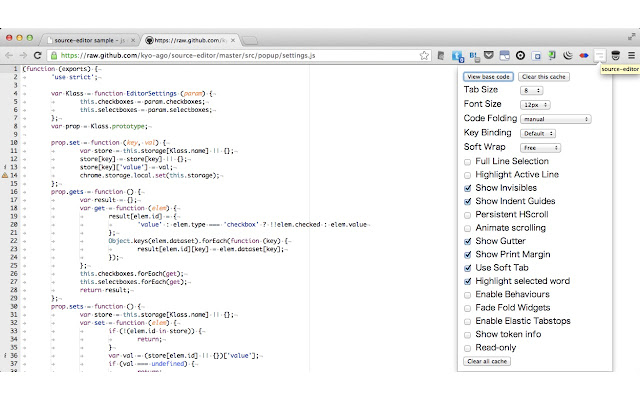Uncheck Show Indent Guides
Image resolution: width=640 pixels, height=400 pixels.
pos(467,202)
